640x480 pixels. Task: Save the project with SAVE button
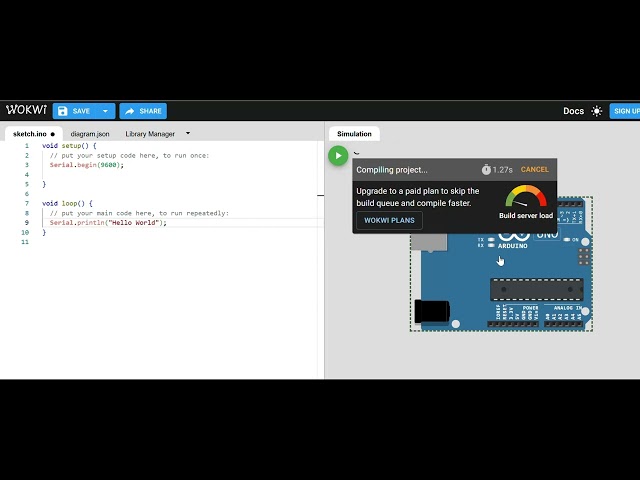tap(74, 111)
